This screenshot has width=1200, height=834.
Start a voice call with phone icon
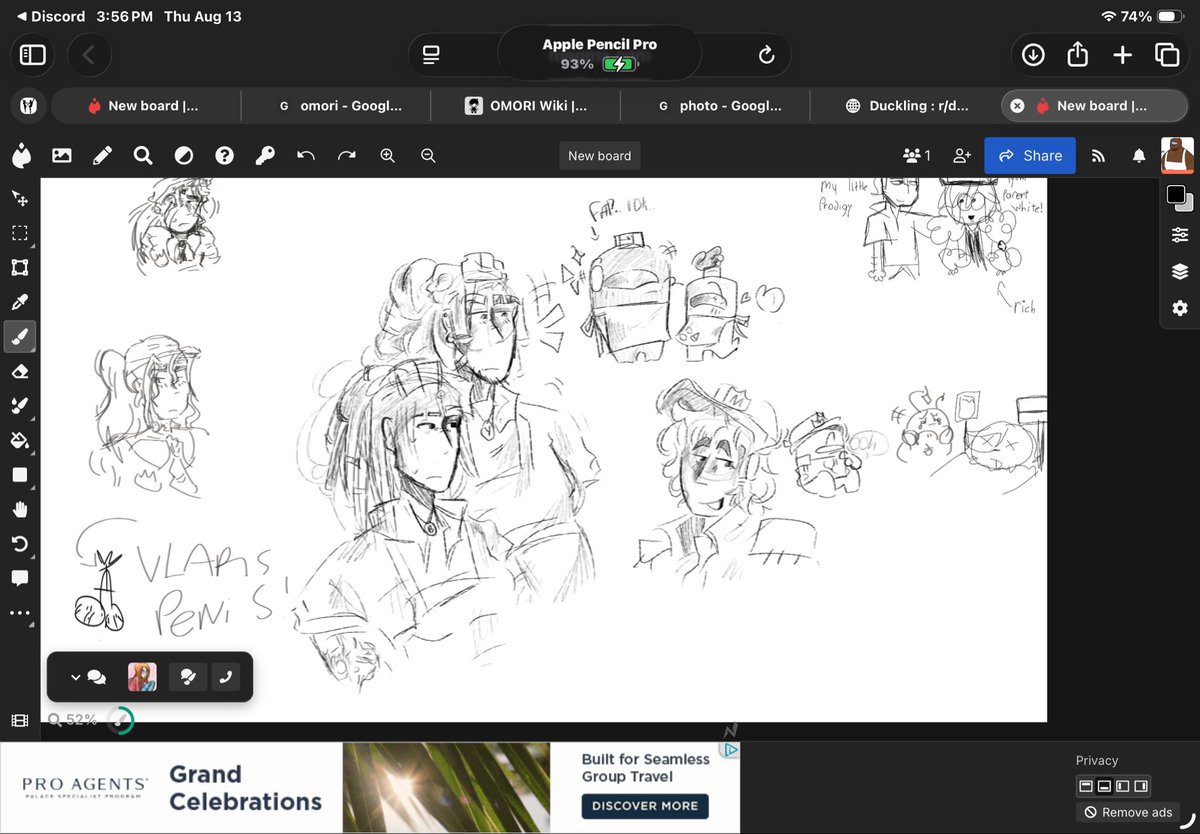(x=225, y=677)
